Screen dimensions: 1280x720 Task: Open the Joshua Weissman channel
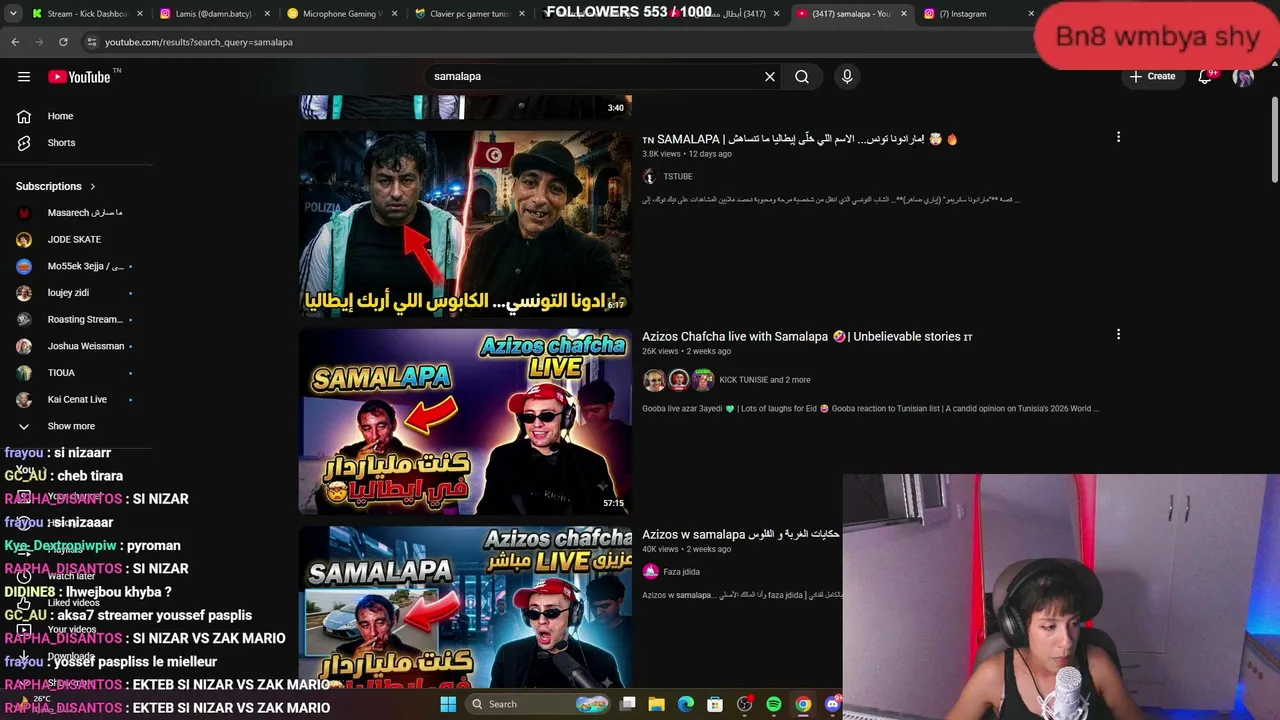pos(76,346)
